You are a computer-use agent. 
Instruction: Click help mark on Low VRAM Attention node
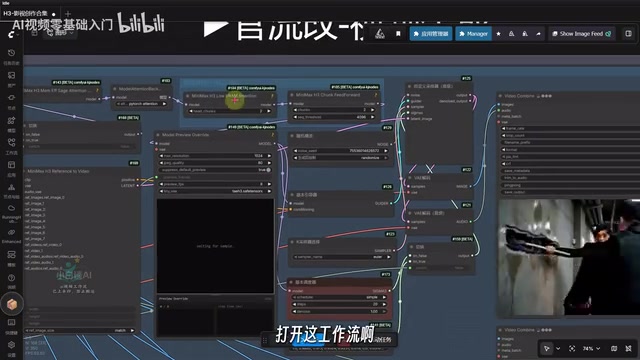tap(272, 96)
